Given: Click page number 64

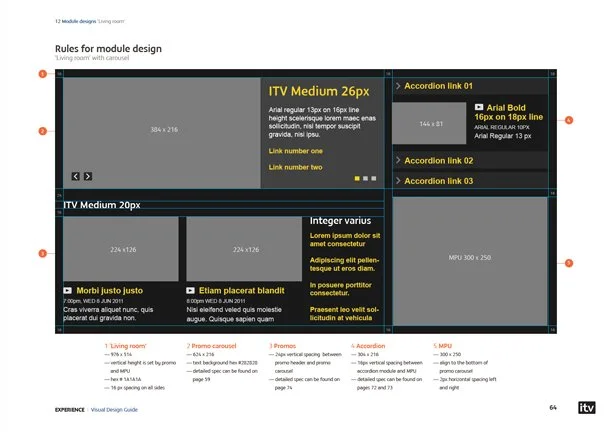Looking at the screenshot, I should pyautogui.click(x=553, y=408).
